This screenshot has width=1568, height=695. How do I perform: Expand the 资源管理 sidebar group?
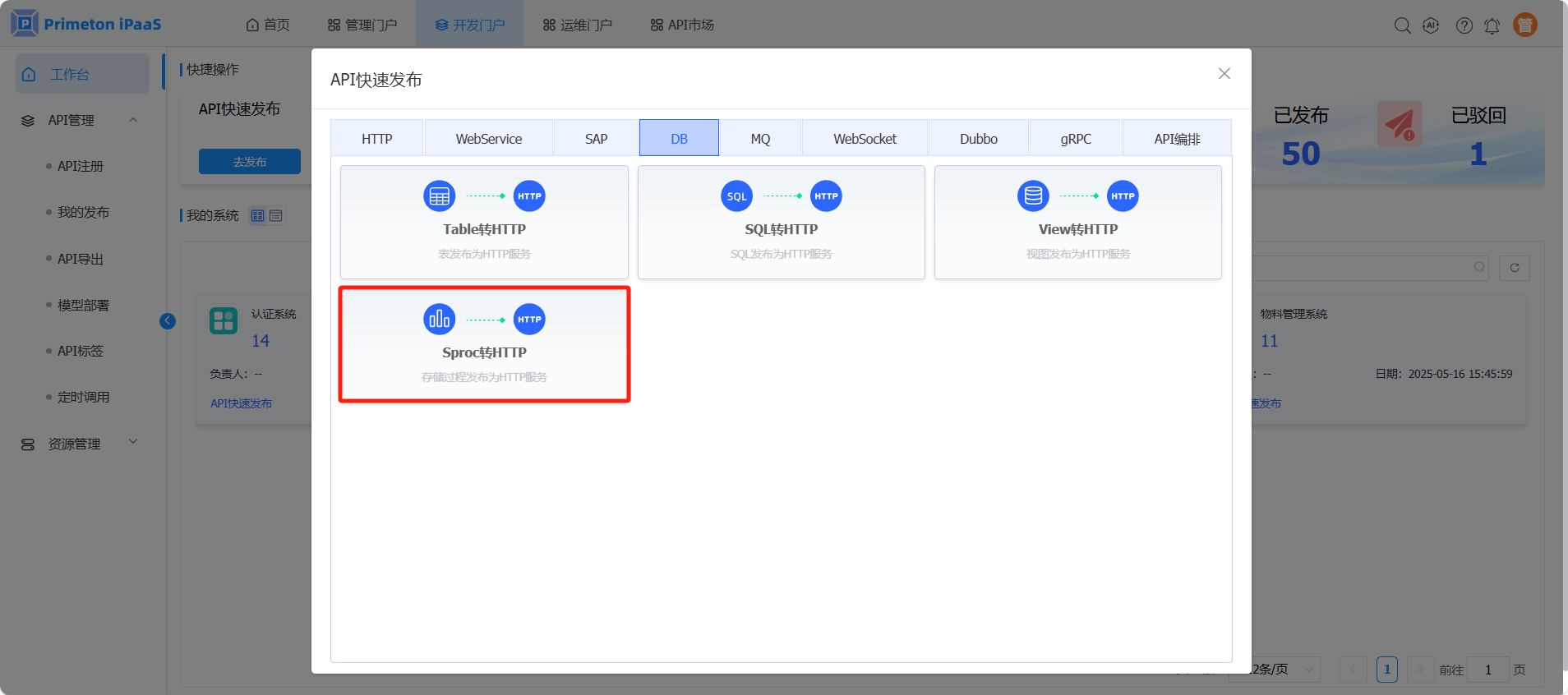tap(133, 443)
